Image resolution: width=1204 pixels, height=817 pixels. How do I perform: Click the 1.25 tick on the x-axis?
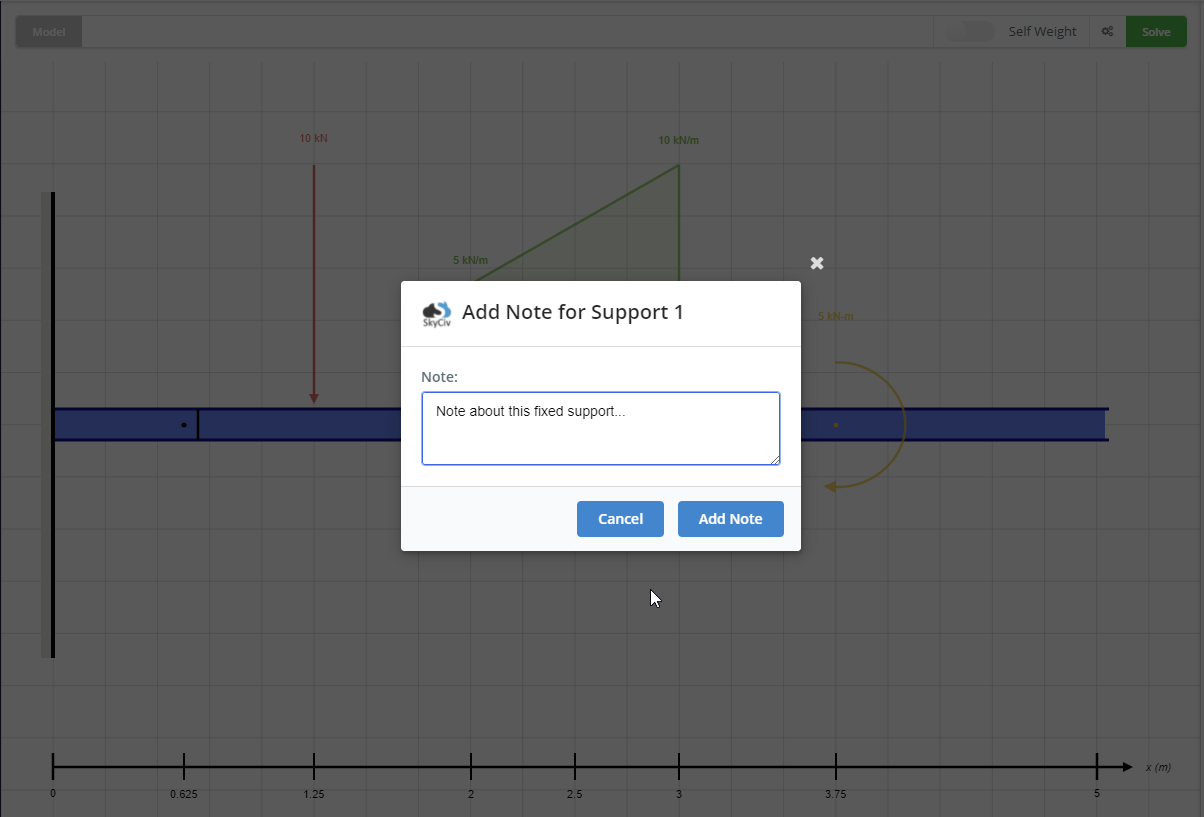(314, 767)
